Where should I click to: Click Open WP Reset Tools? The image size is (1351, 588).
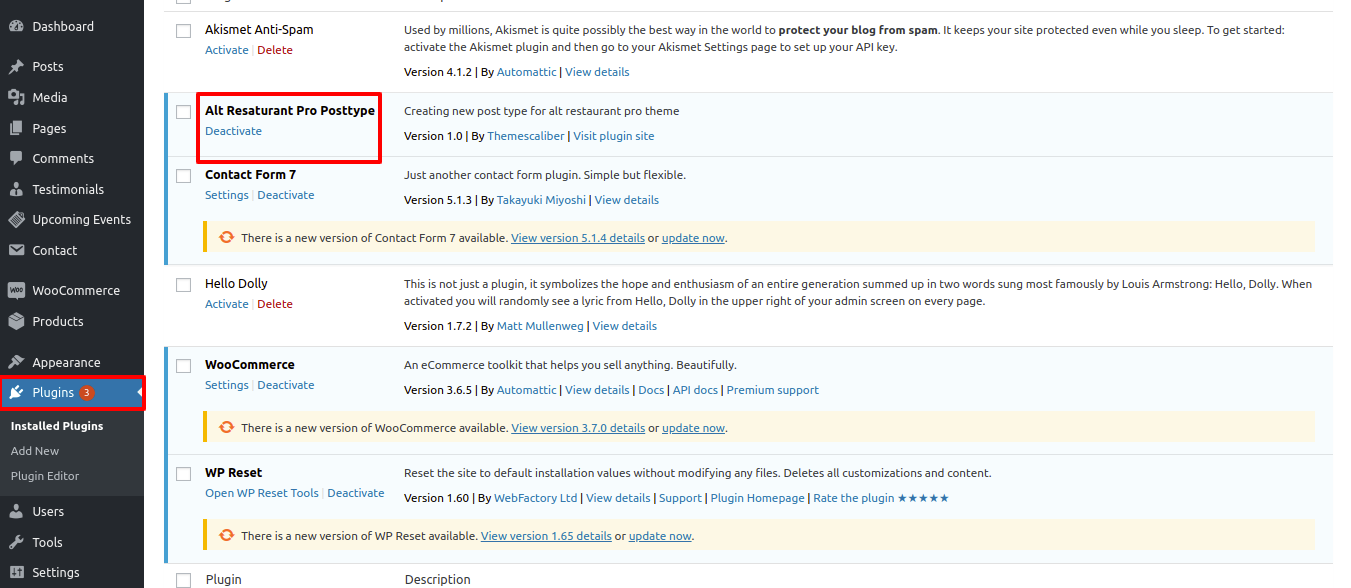pos(262,493)
